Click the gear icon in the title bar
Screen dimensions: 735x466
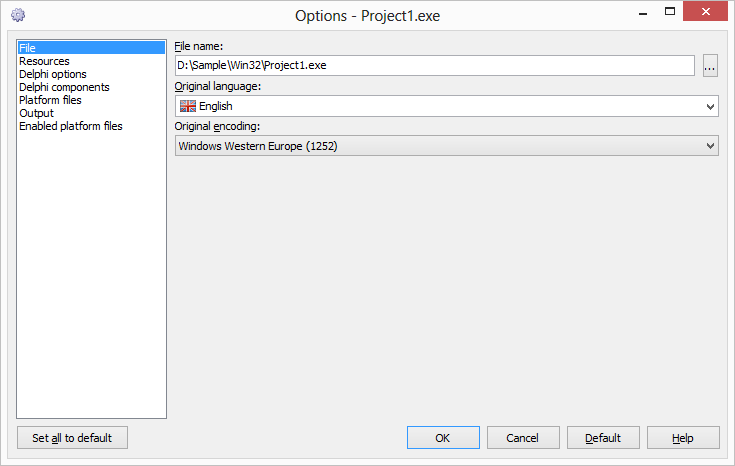click(18, 15)
